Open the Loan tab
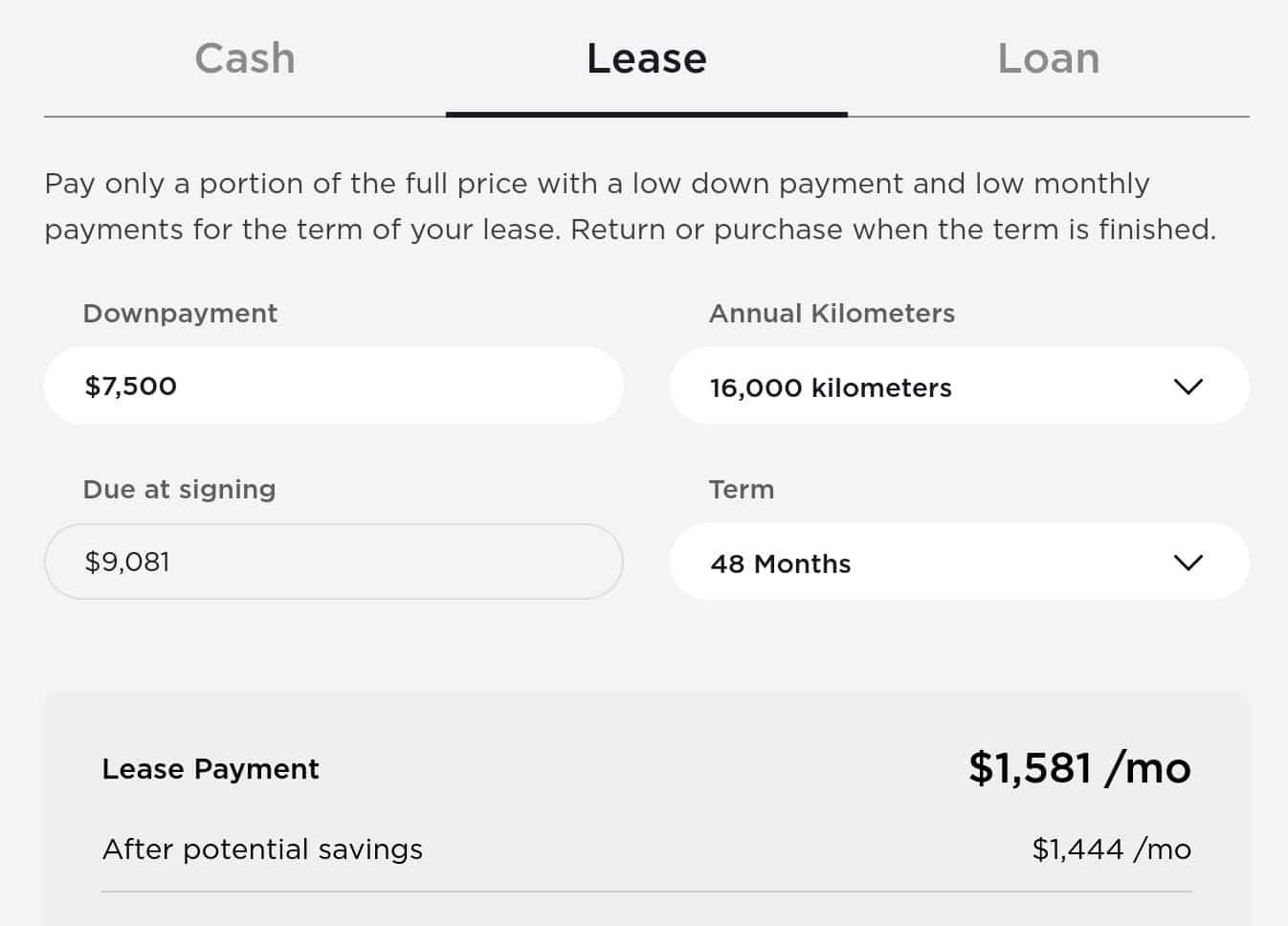The height and width of the screenshot is (926, 1288). click(1049, 59)
